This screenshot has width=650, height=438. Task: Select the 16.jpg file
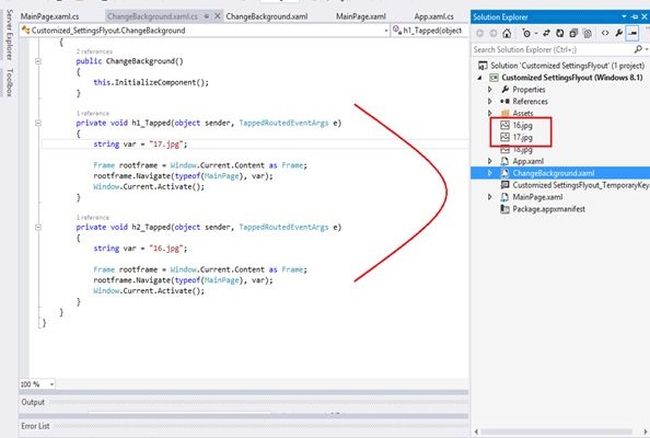(x=522, y=125)
